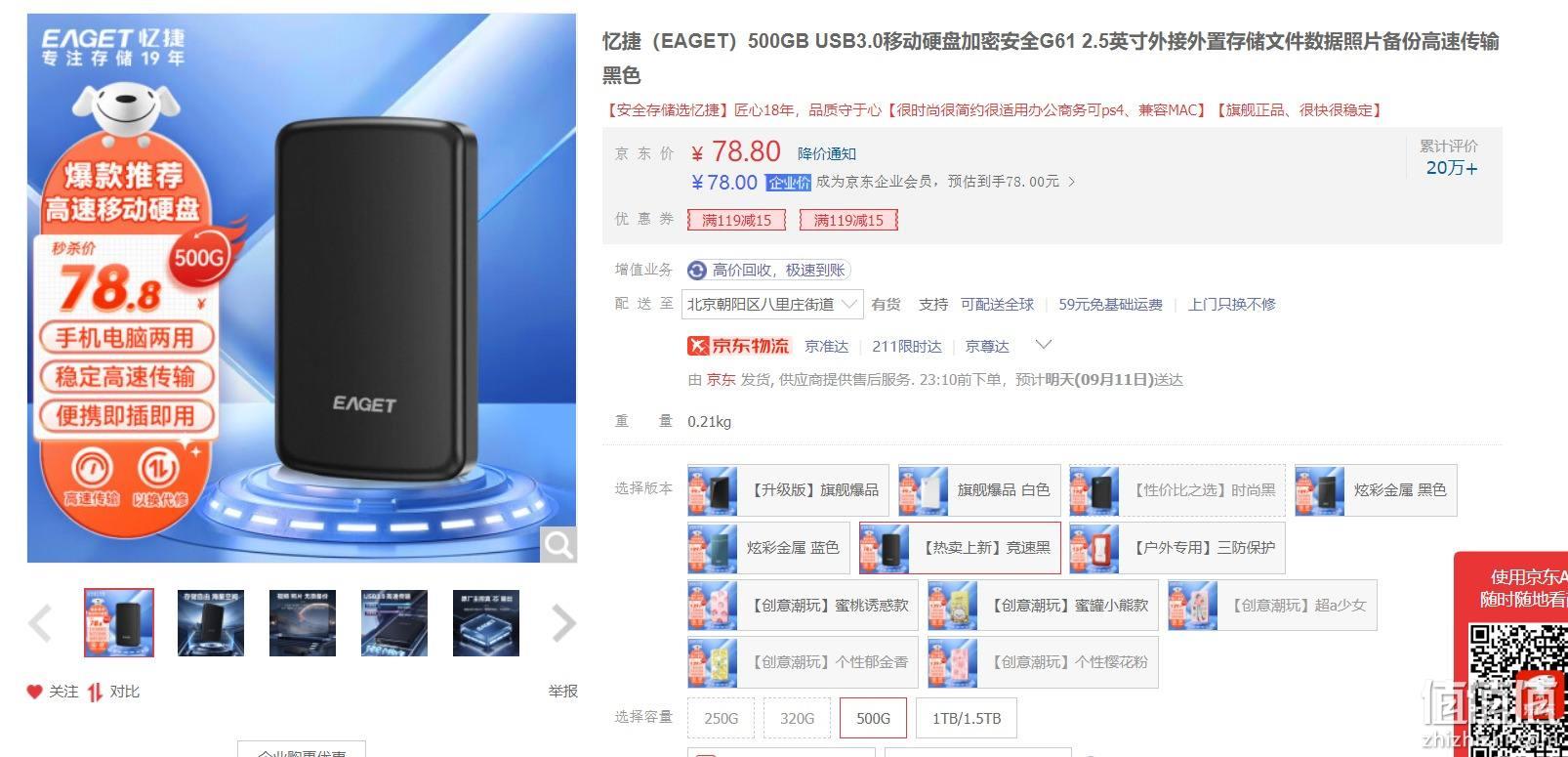Image resolution: width=1568 pixels, height=757 pixels.
Task: Choose the 【户外专用】三防保护 version
Action: point(1177,548)
